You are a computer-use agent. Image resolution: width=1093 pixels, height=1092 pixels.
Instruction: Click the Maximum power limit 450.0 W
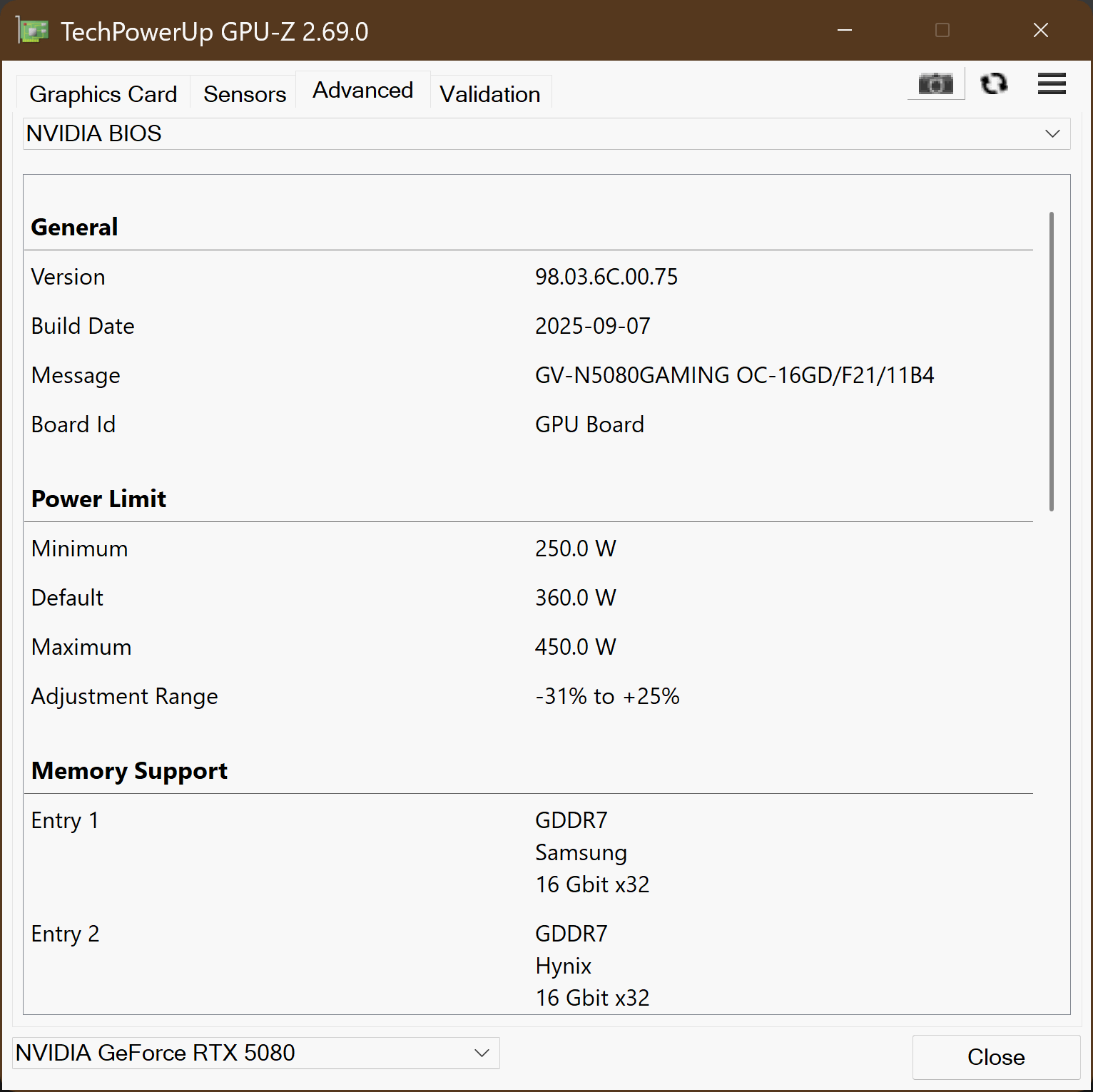576,647
